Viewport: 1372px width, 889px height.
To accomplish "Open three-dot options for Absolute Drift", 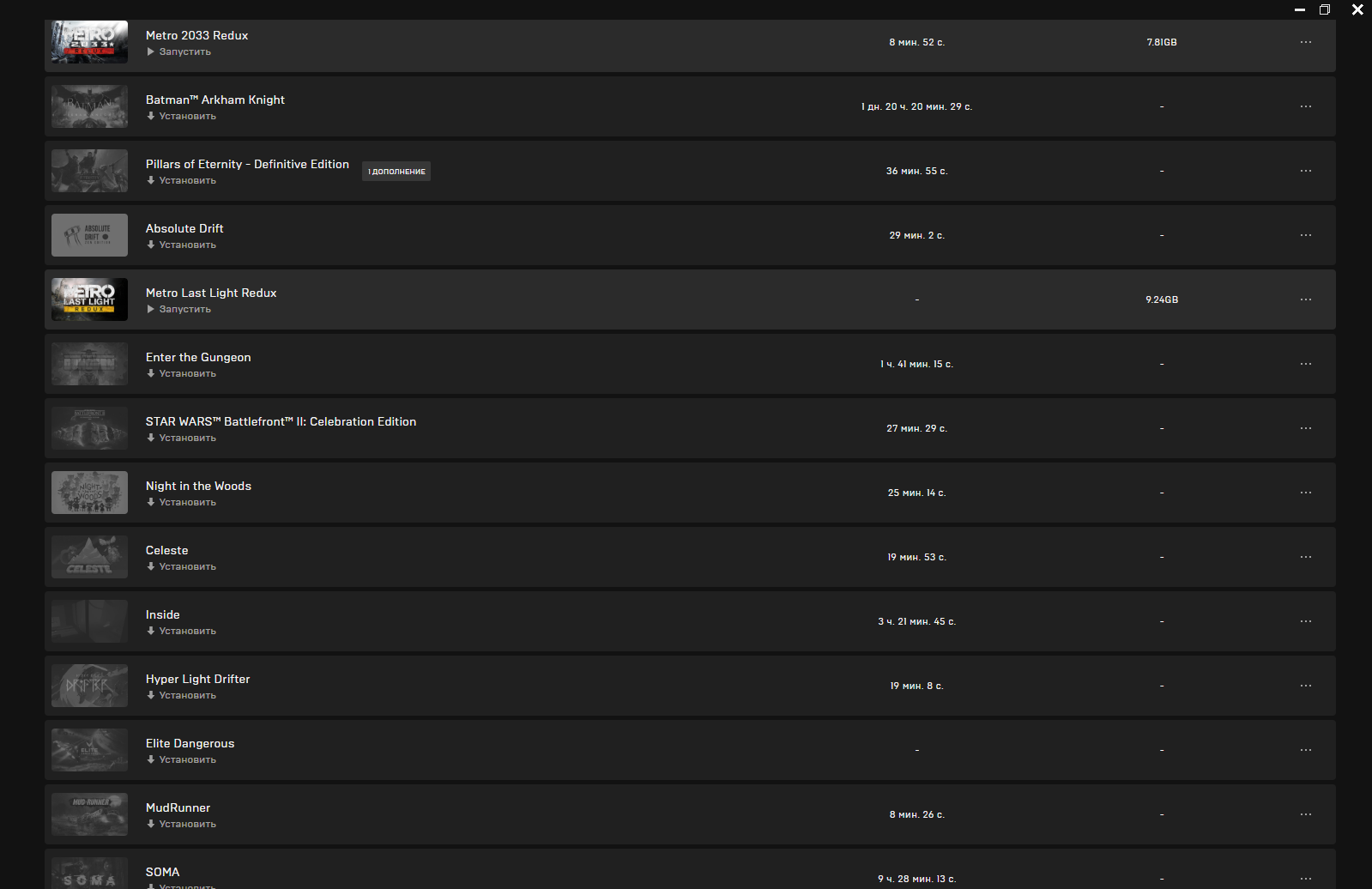I will coord(1305,235).
